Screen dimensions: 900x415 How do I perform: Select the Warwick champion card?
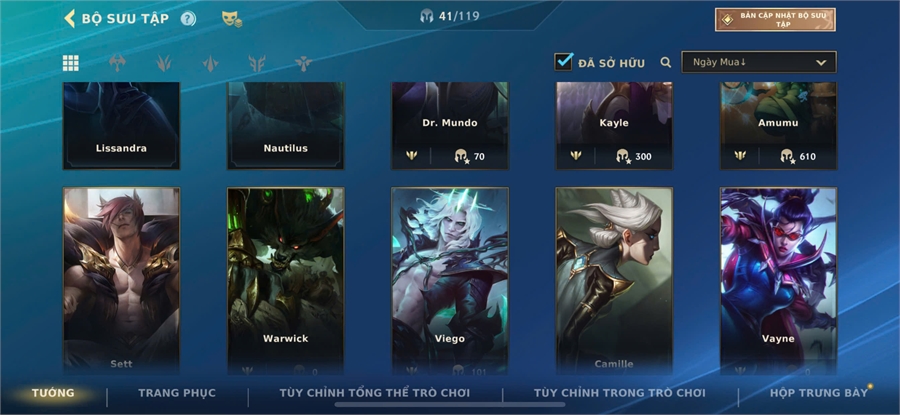tap(285, 281)
